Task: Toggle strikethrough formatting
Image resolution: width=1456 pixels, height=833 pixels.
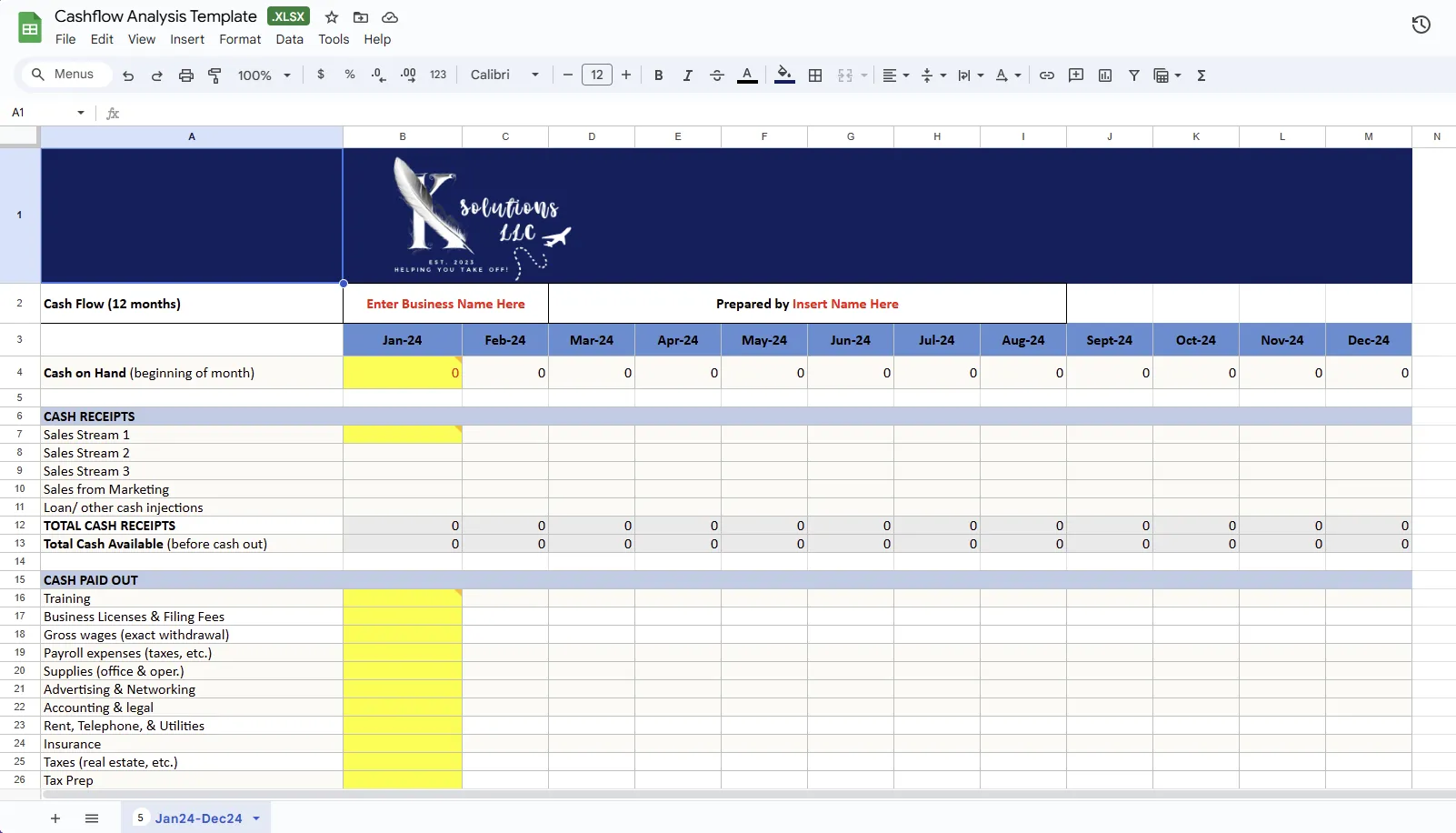Action: [716, 75]
